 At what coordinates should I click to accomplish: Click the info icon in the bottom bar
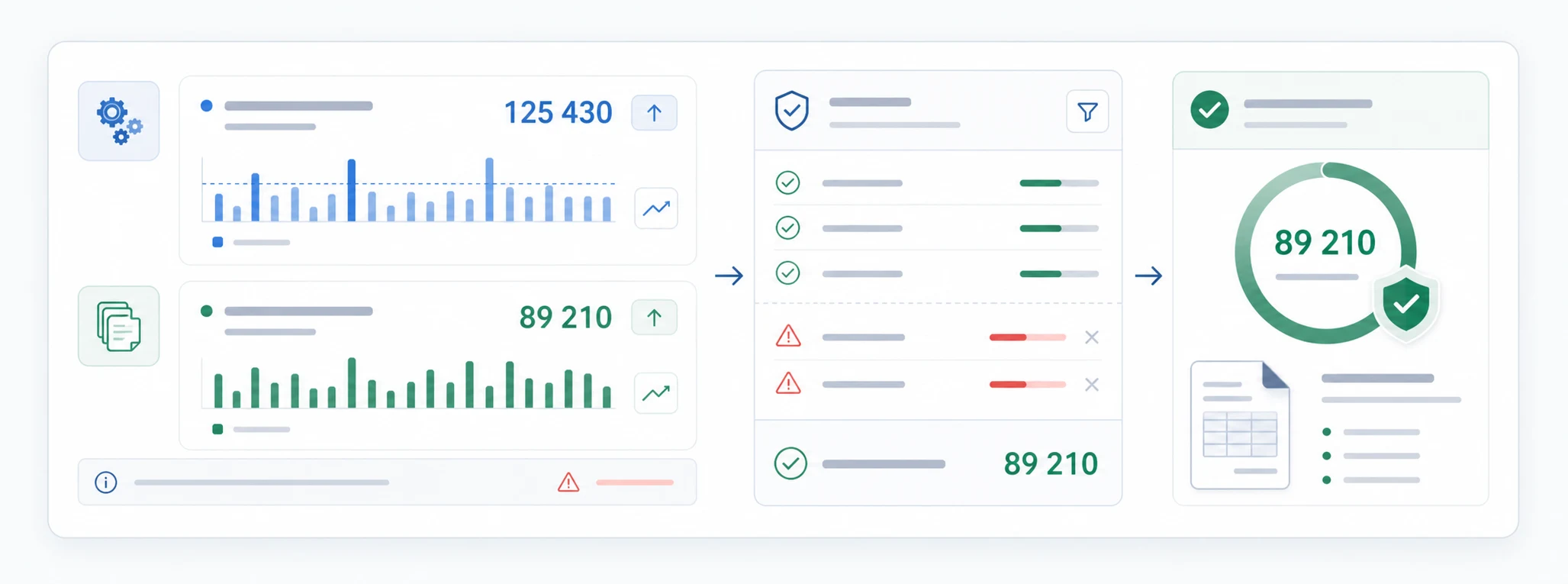[106, 482]
